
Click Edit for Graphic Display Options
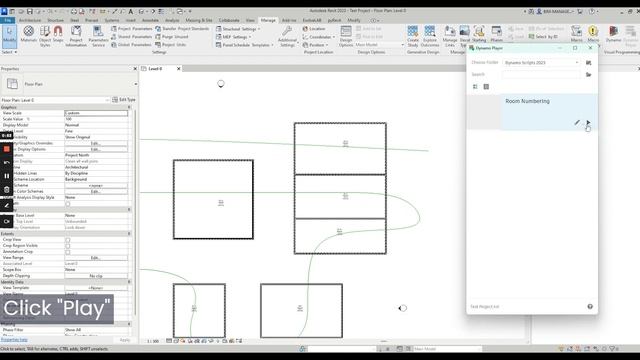tap(96, 149)
